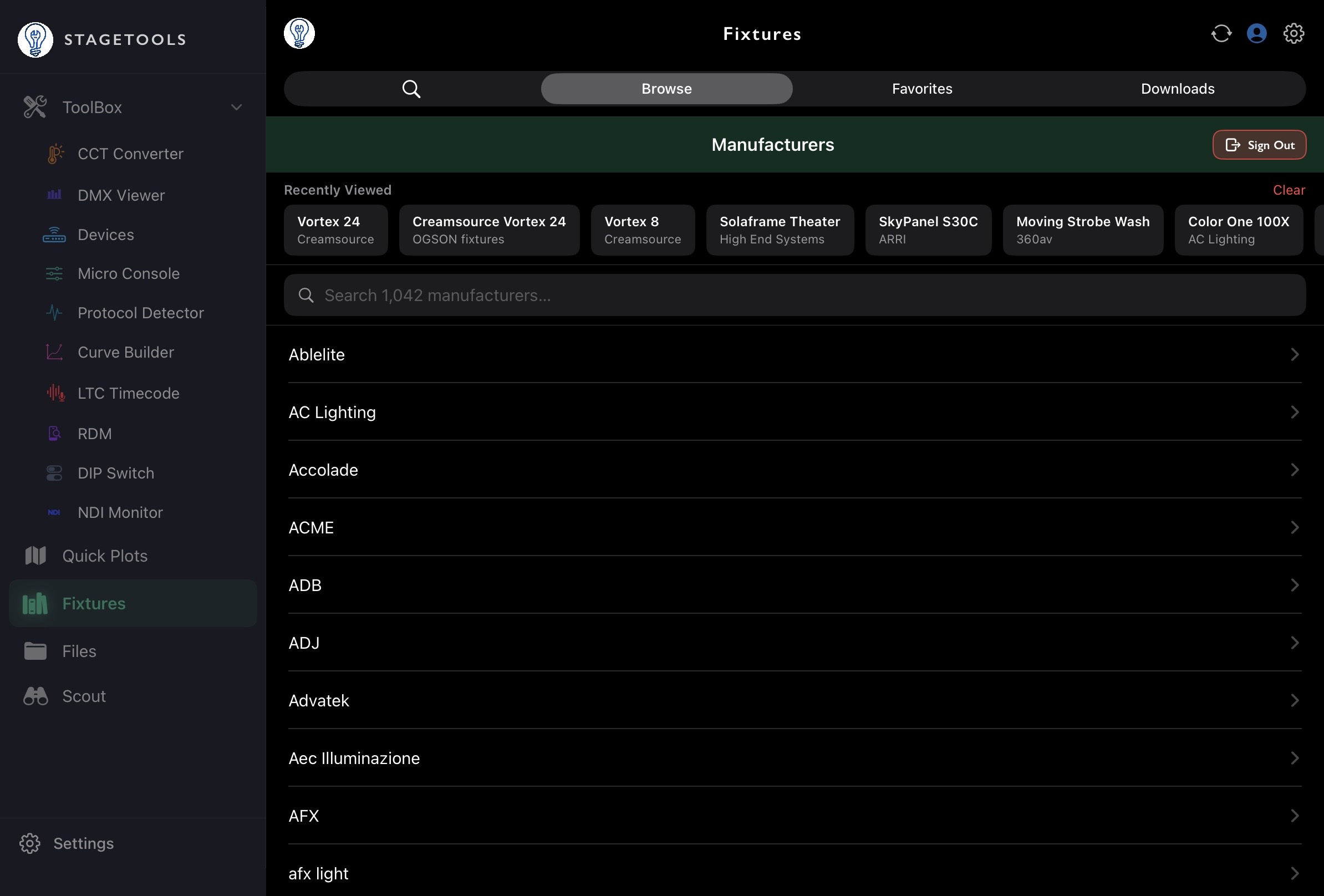Expand the Accolade row chevron

[1295, 470]
